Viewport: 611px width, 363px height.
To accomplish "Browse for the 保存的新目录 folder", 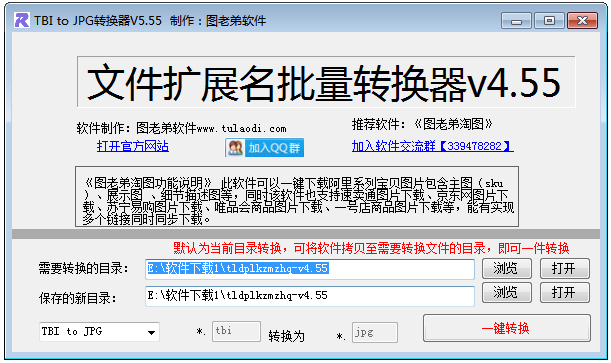I will tap(507, 293).
